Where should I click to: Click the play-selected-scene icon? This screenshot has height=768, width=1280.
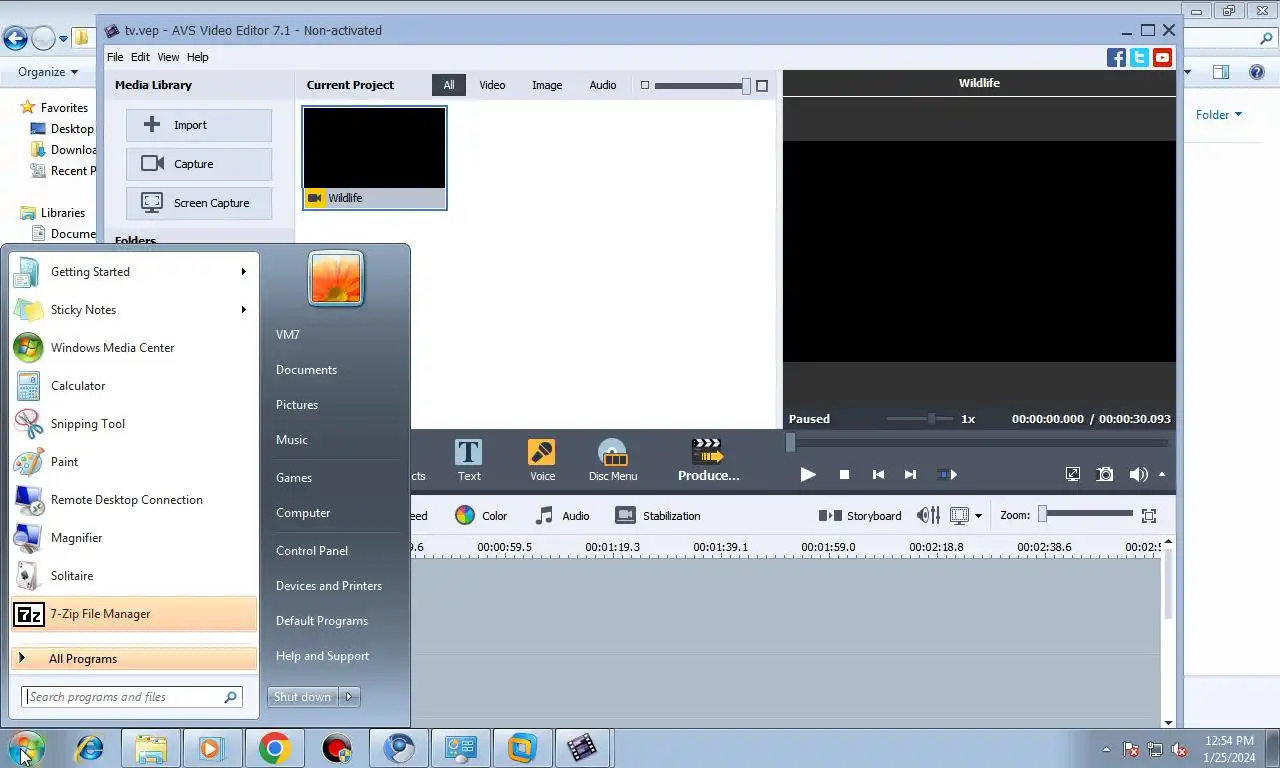point(946,475)
